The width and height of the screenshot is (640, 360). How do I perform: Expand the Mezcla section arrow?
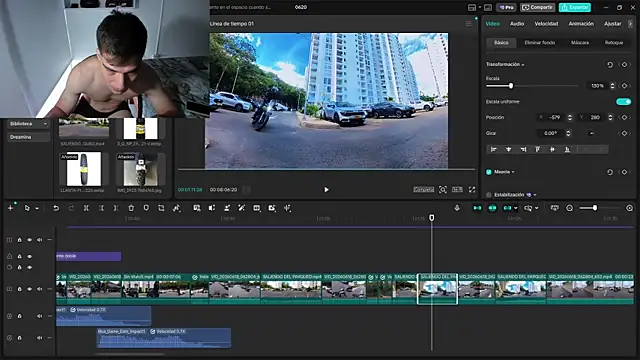click(x=513, y=172)
